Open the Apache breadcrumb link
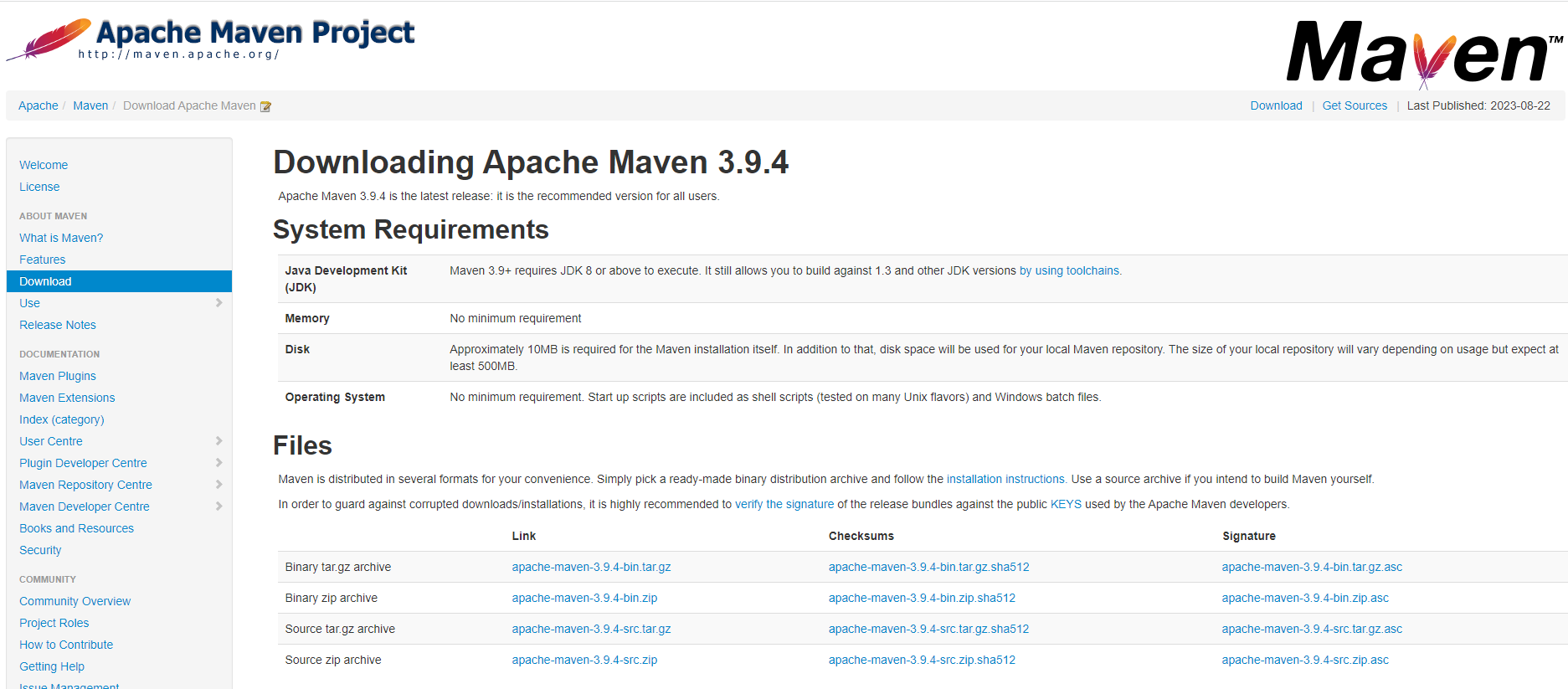The width and height of the screenshot is (1568, 689). coord(39,105)
